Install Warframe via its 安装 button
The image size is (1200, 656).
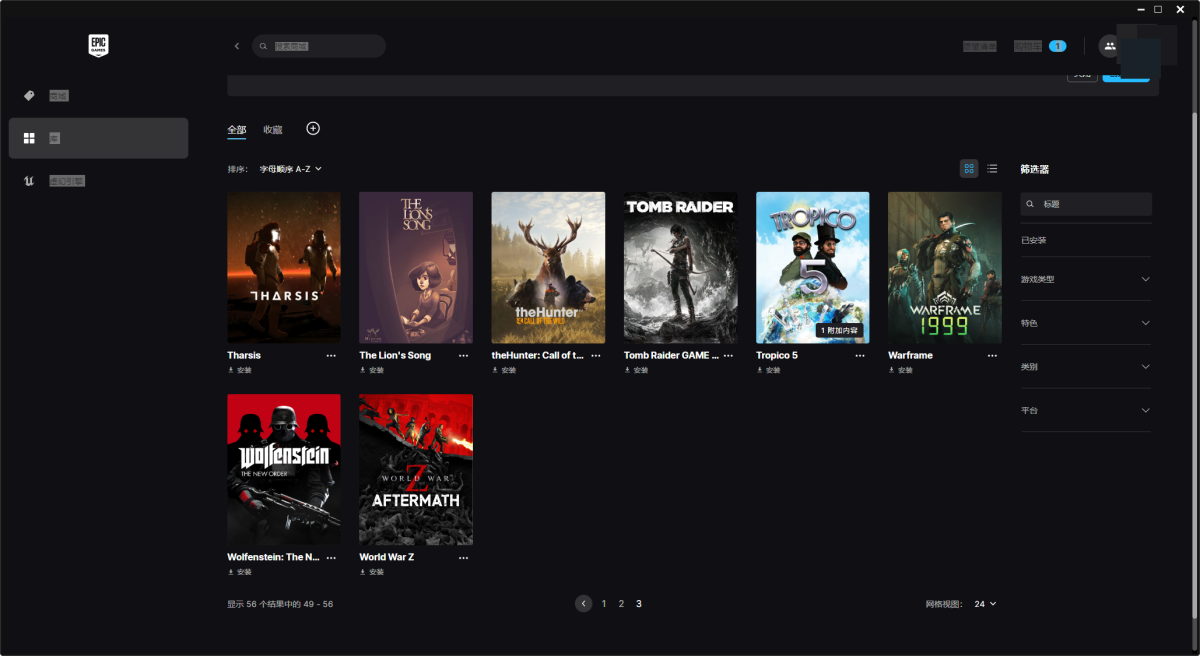(901, 370)
